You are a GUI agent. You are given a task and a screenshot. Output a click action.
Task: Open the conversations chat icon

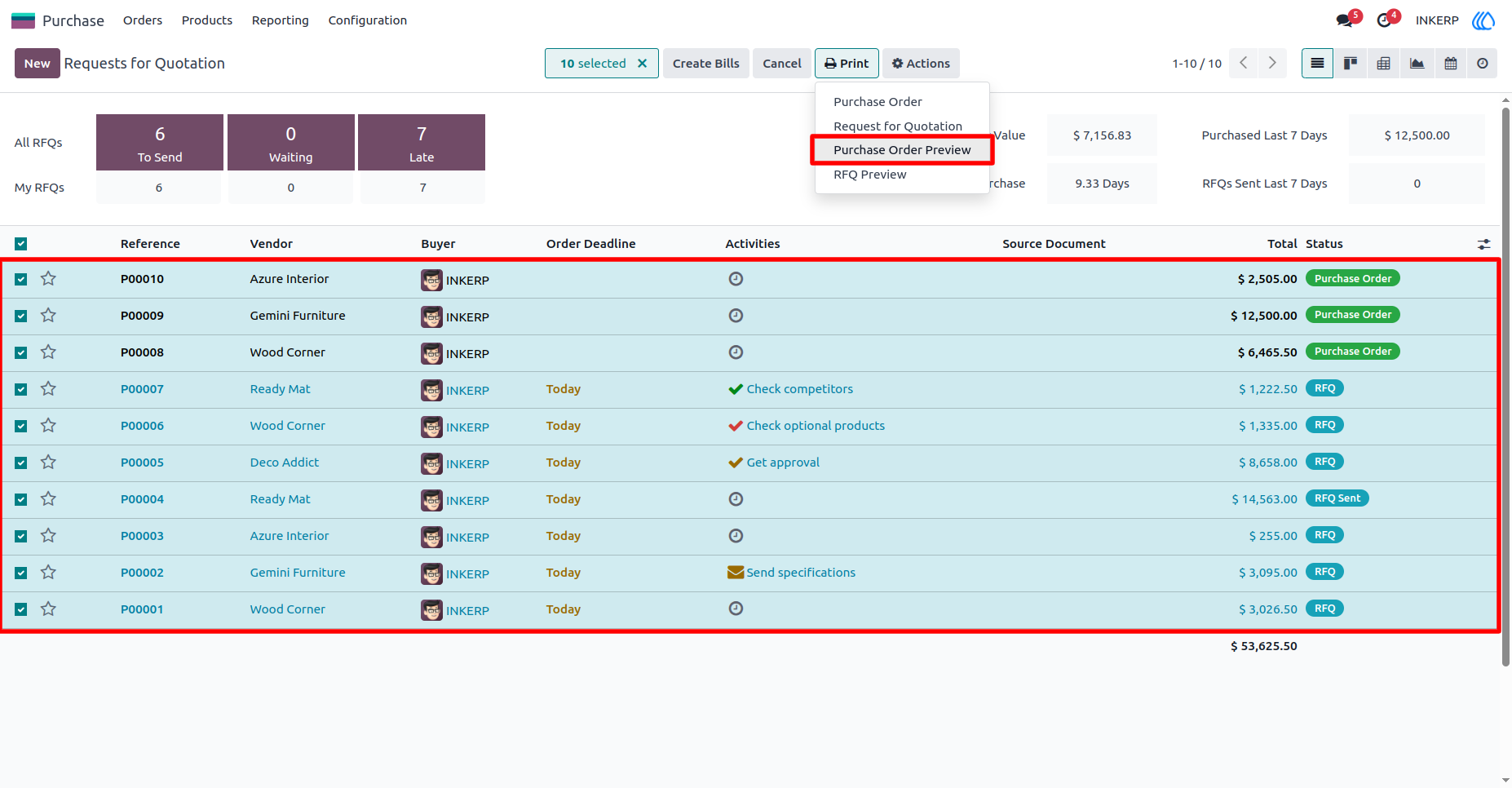(1345, 20)
